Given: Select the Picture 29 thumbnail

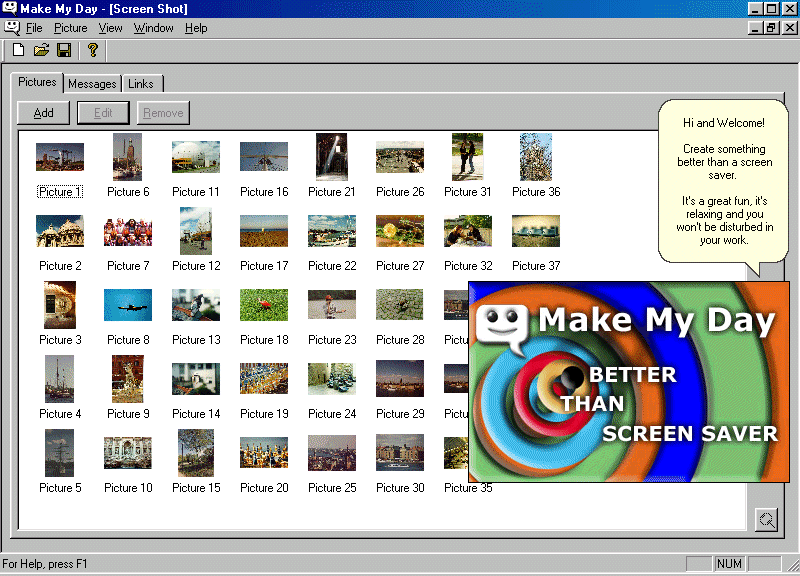Looking at the screenshot, I should point(400,379).
